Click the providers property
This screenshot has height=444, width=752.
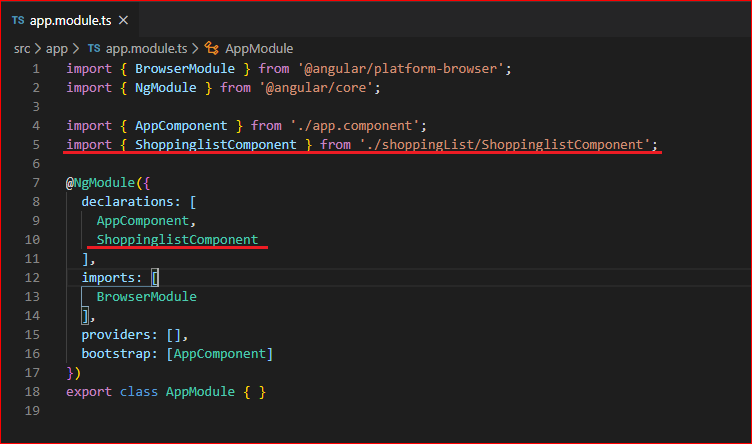pos(116,335)
